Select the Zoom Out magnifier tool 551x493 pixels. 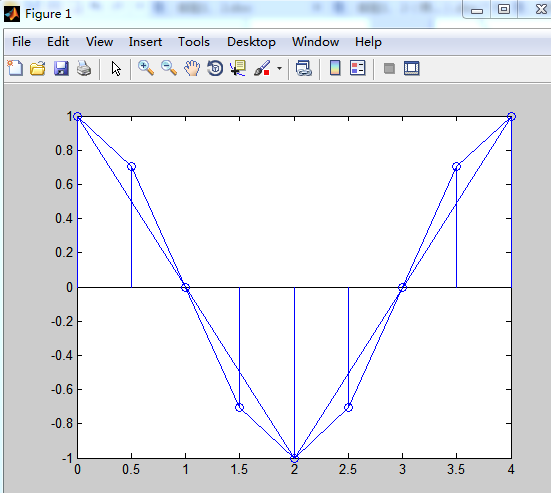tap(169, 68)
